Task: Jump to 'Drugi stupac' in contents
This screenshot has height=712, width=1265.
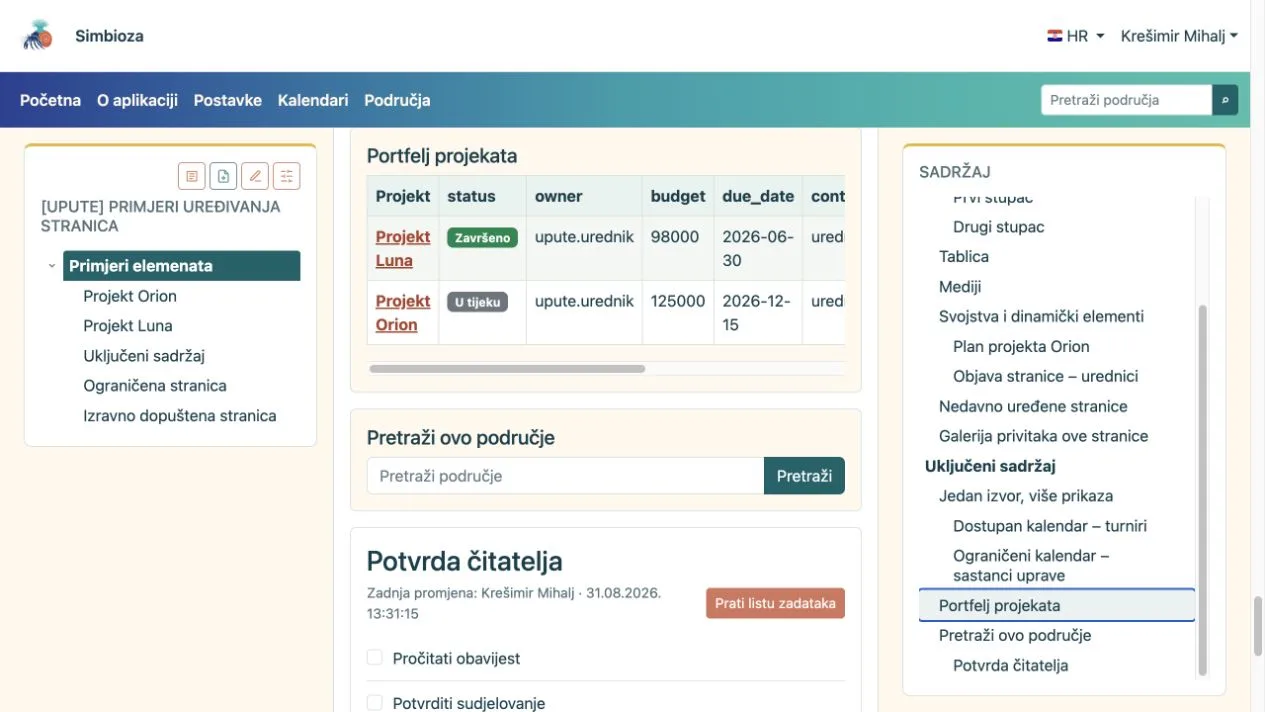Action: tap(998, 227)
